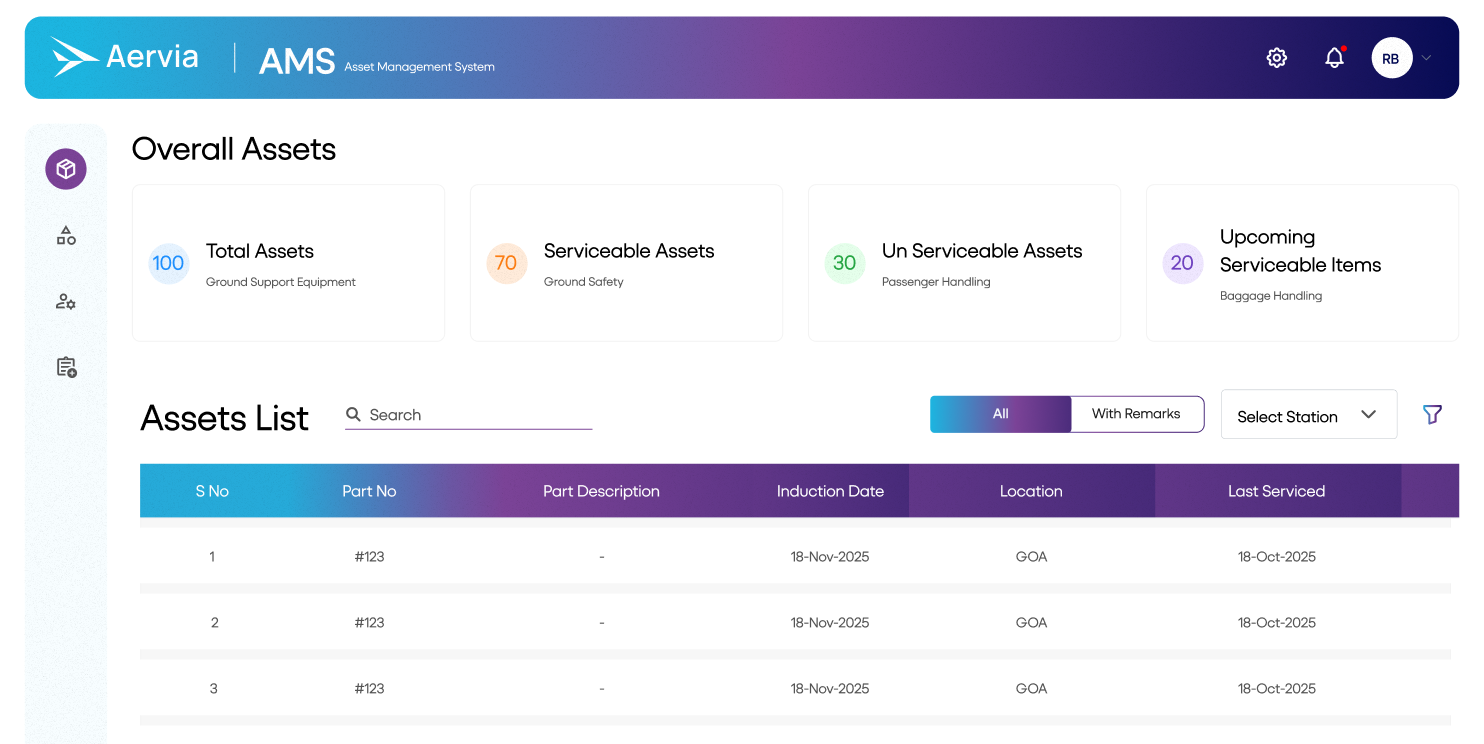Open user management via the user-gear sidebar icon
The width and height of the screenshot is (1484, 744).
[65, 301]
